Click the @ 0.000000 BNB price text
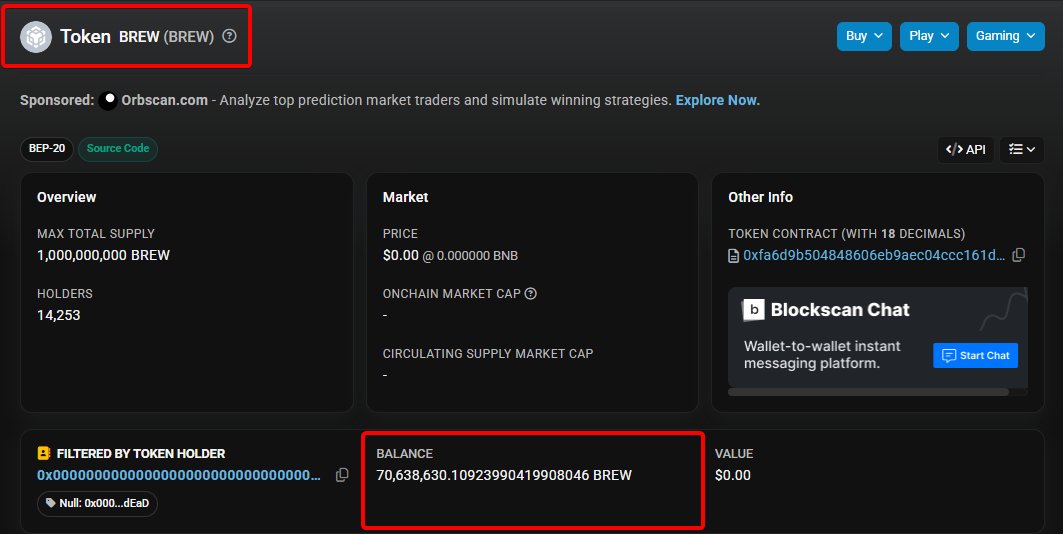 coord(470,256)
